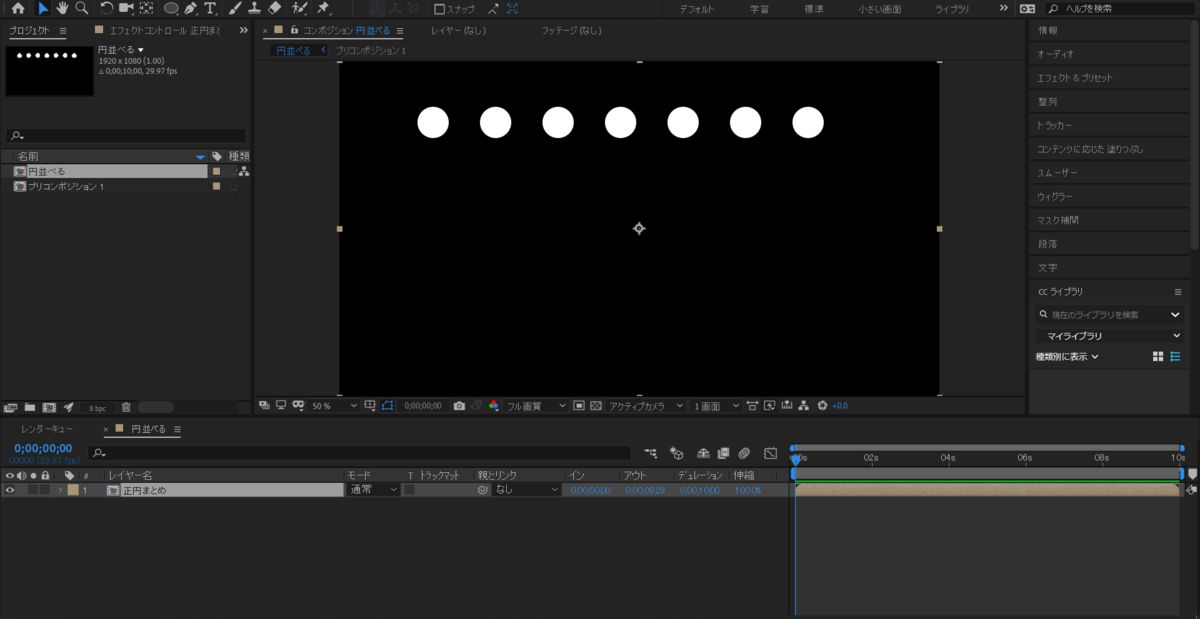Screen dimensions: 1200x619
Task: Toggle mask and shape path visibility in viewer
Action: pyautogui.click(x=387, y=406)
